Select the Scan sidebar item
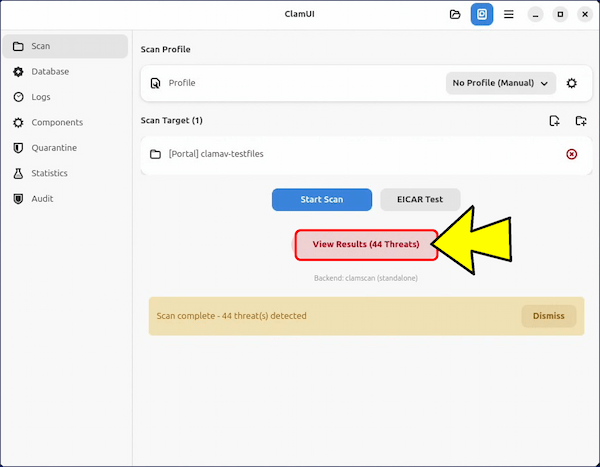 [65, 46]
